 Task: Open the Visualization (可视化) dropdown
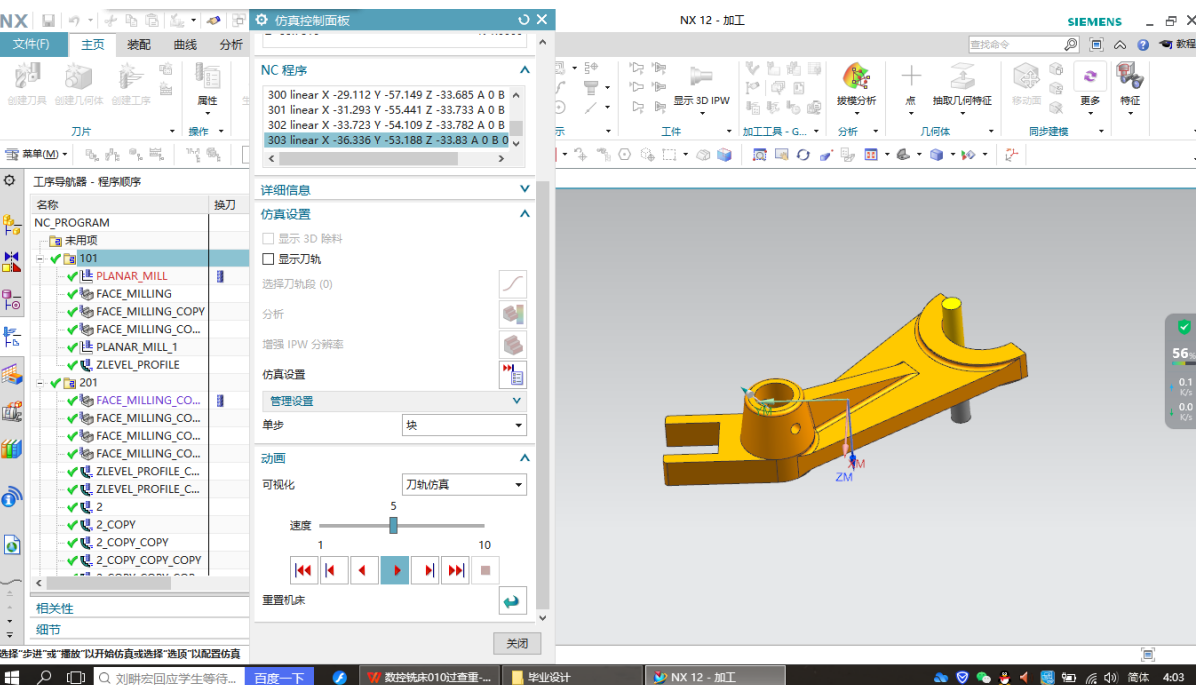464,484
